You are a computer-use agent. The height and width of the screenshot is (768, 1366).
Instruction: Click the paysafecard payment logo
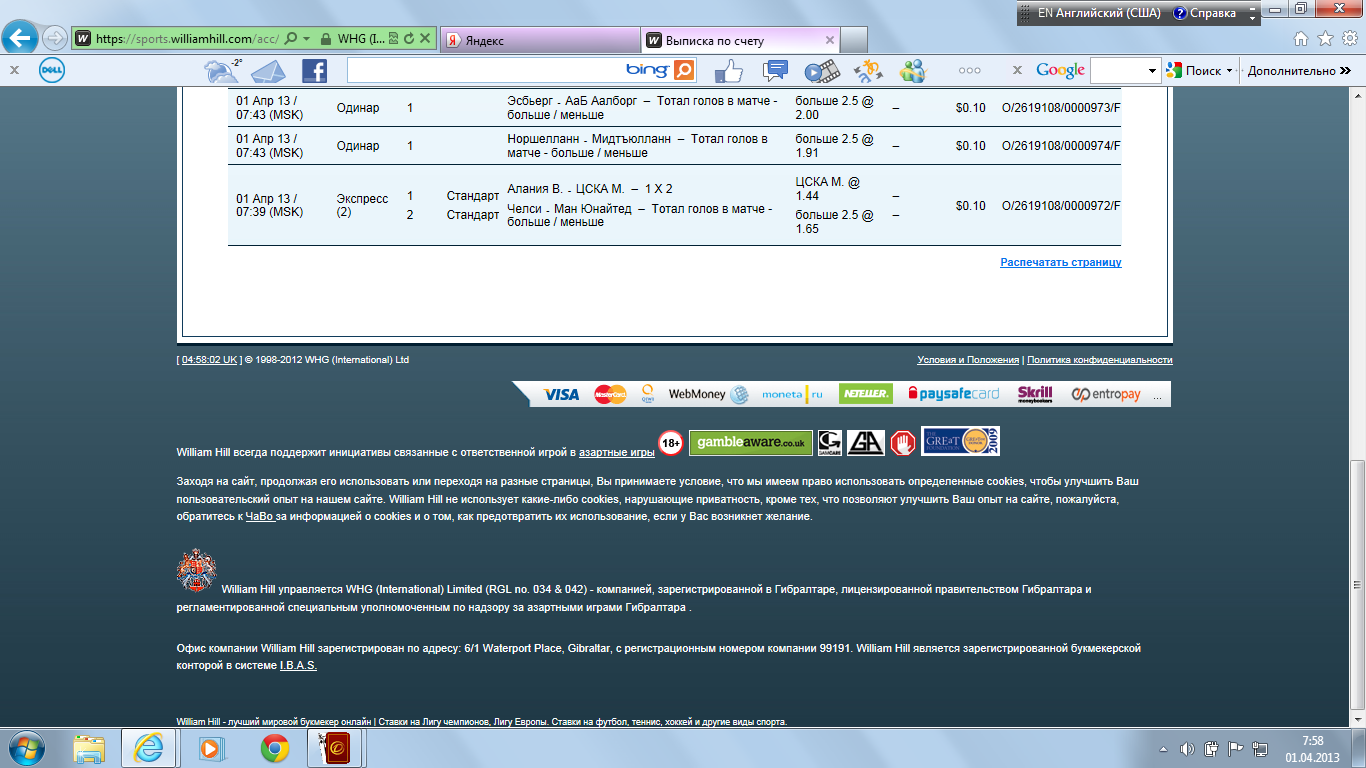tap(953, 394)
